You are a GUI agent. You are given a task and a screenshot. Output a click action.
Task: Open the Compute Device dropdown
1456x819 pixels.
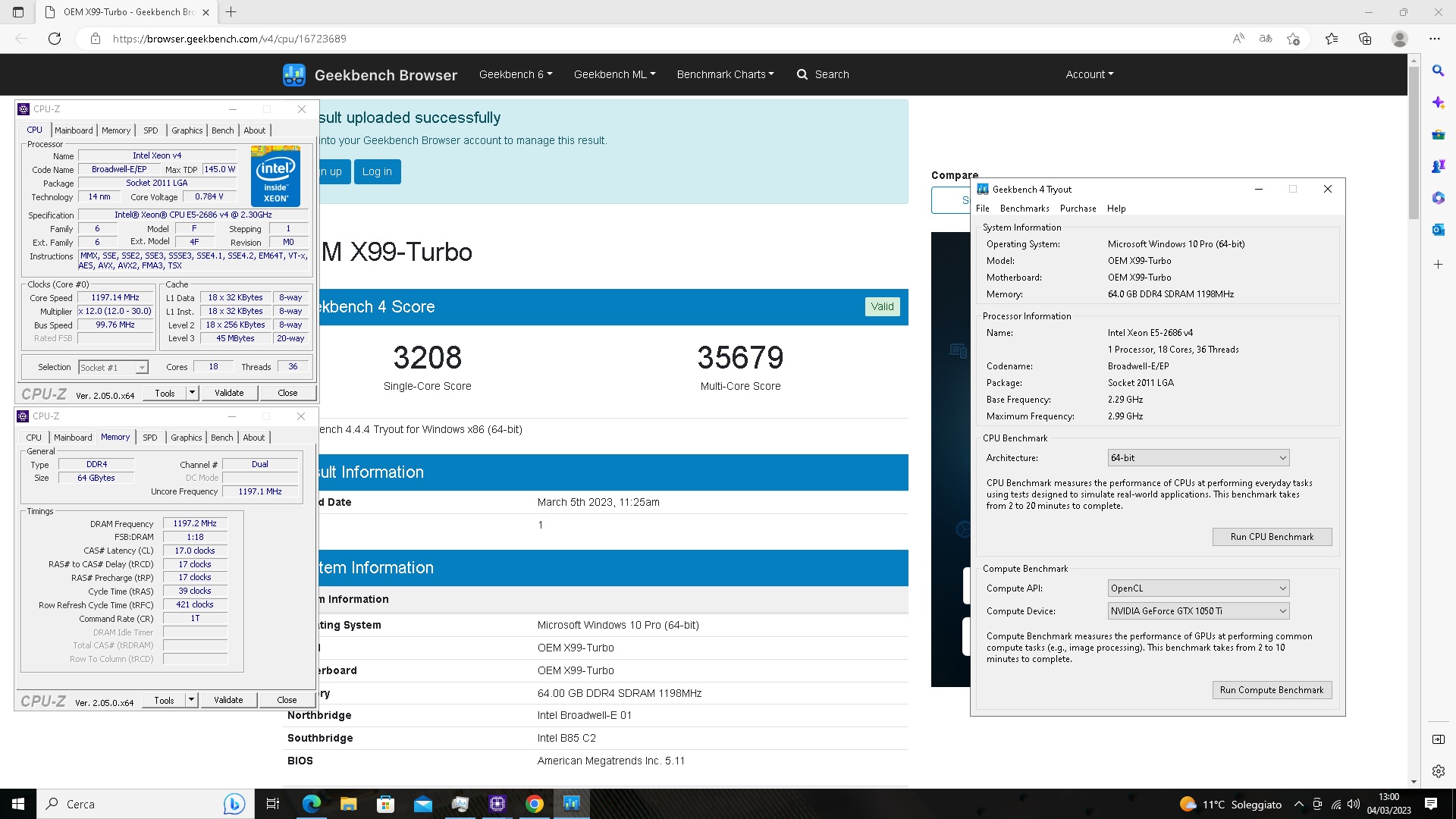[x=1198, y=611]
